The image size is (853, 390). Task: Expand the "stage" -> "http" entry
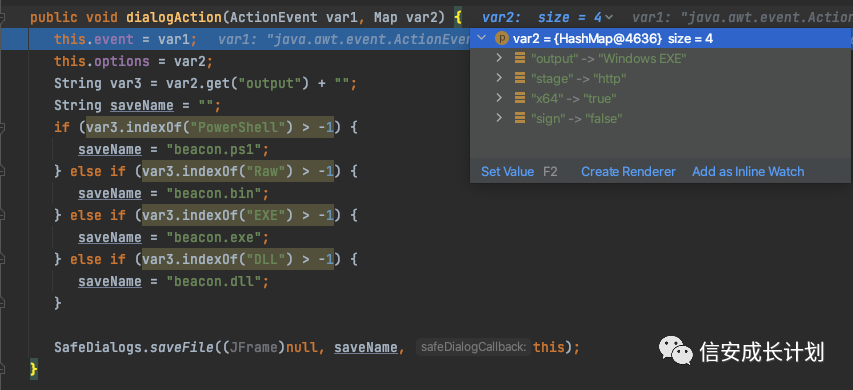499,78
